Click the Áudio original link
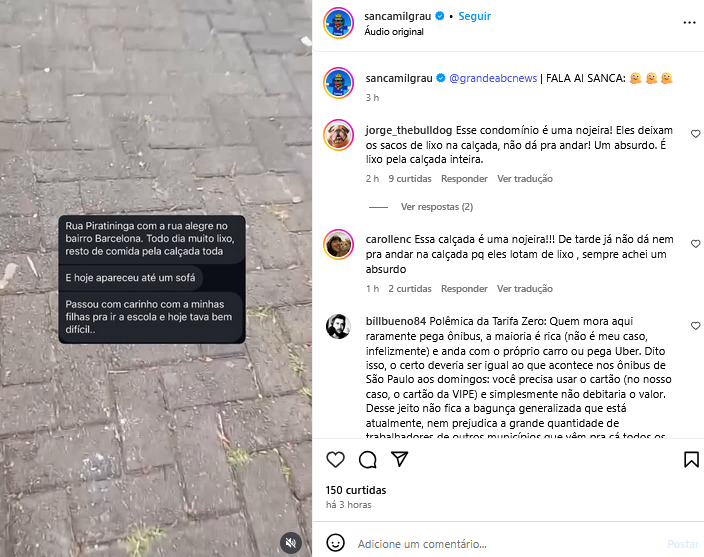Viewport: 704px width, 557px height. click(394, 31)
